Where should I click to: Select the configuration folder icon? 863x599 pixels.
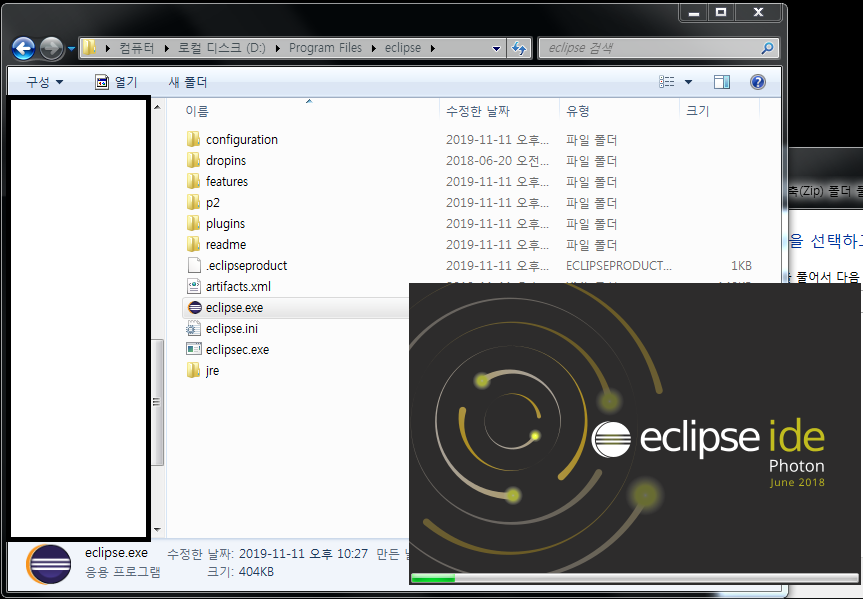pyautogui.click(x=193, y=139)
